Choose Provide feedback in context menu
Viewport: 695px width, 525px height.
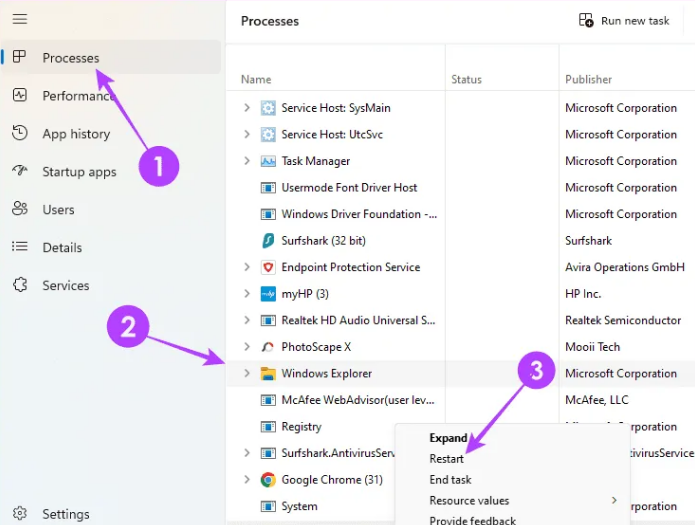point(472,521)
